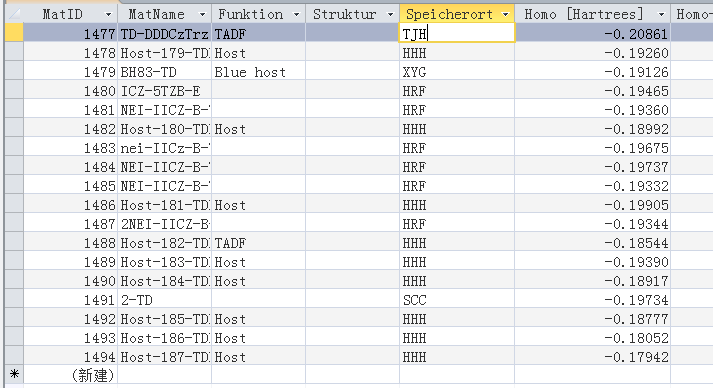Select row 1477 using its record selector

(x=14, y=33)
